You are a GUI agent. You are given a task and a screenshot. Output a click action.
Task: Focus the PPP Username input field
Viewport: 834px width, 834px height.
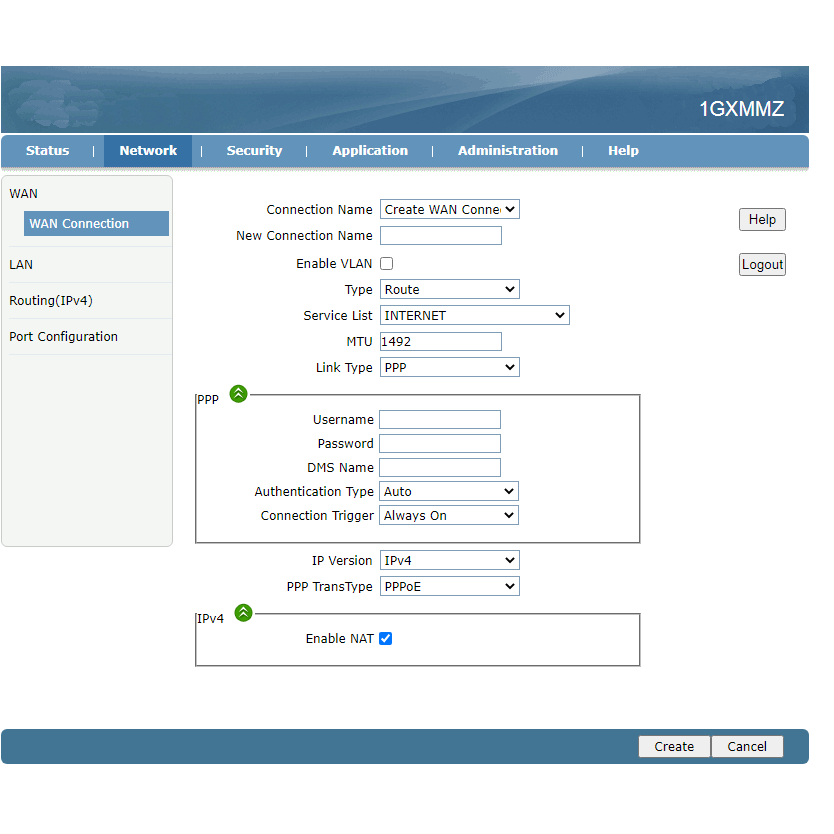440,420
